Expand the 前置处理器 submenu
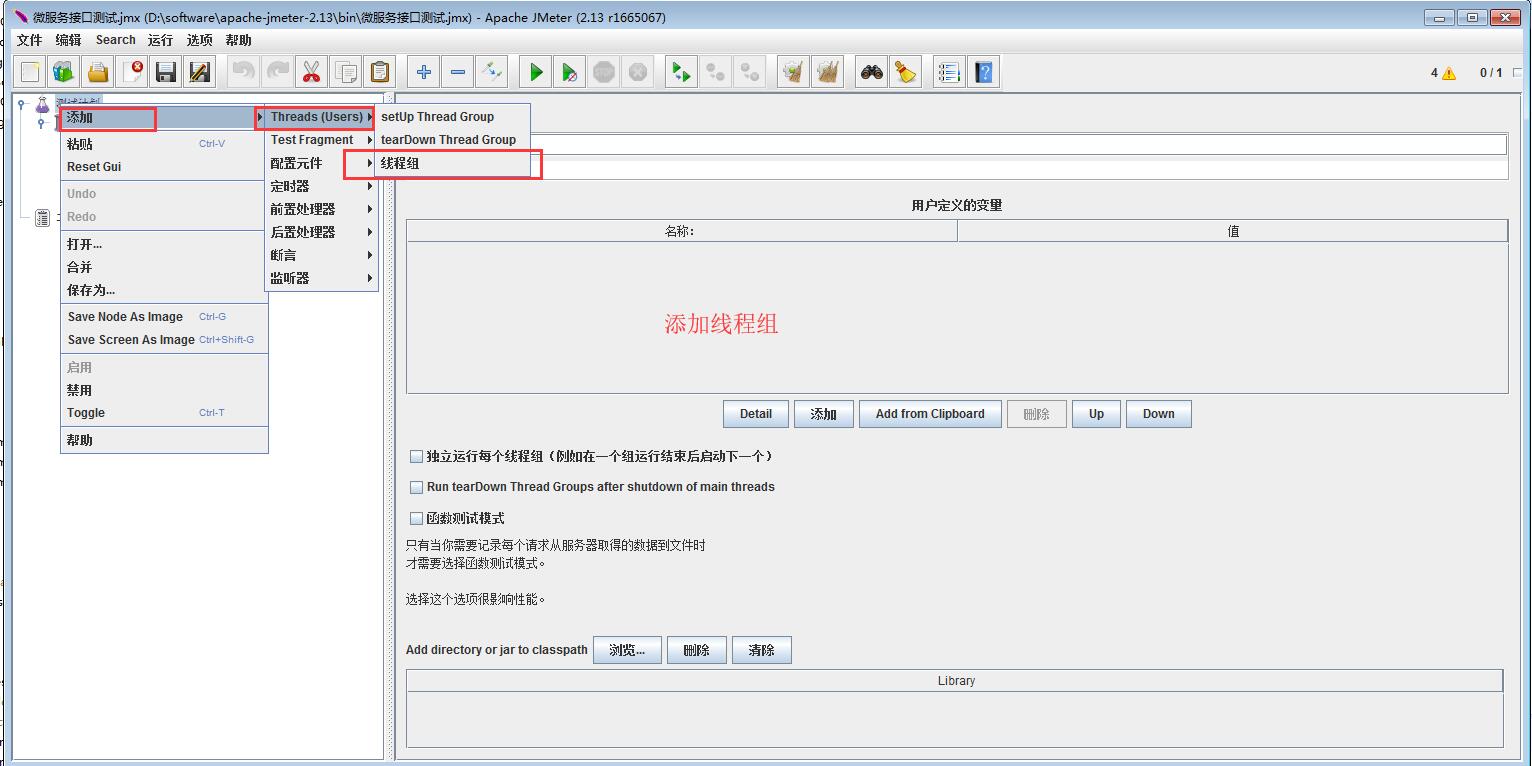Screen dimensions: 1532x766 [x=321, y=209]
